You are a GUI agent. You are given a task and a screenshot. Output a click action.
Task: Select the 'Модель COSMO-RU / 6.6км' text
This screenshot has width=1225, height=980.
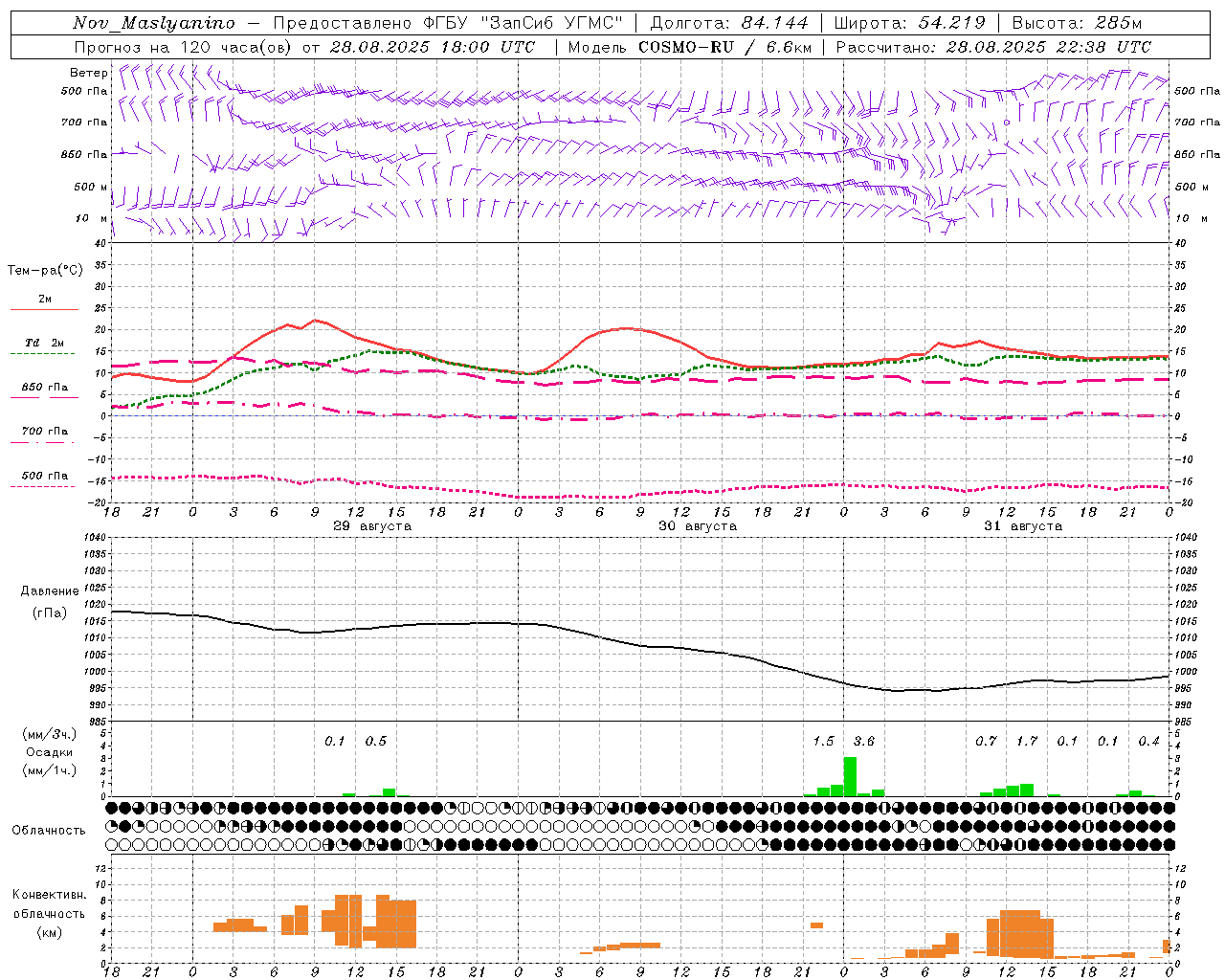tap(690, 47)
